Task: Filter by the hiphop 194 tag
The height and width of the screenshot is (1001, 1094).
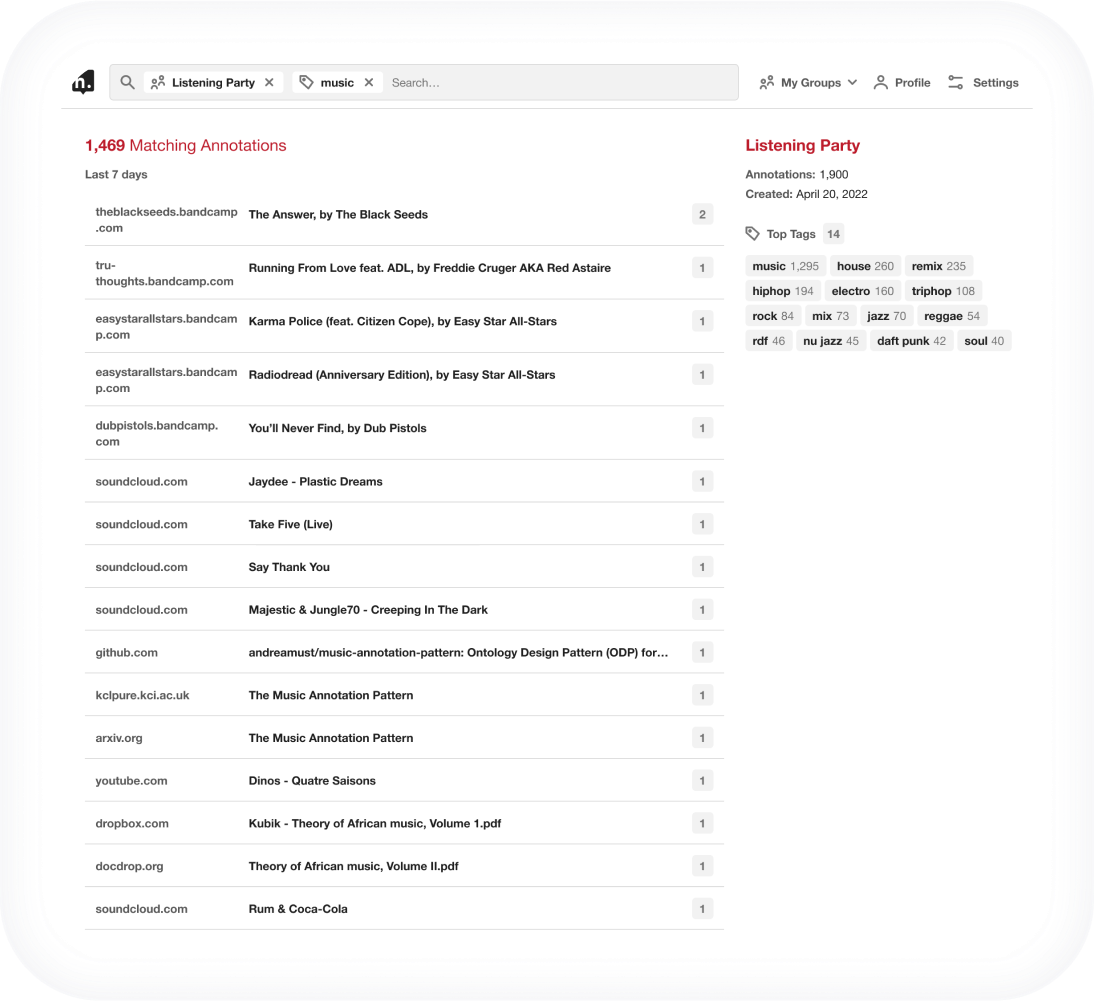Action: coord(783,291)
